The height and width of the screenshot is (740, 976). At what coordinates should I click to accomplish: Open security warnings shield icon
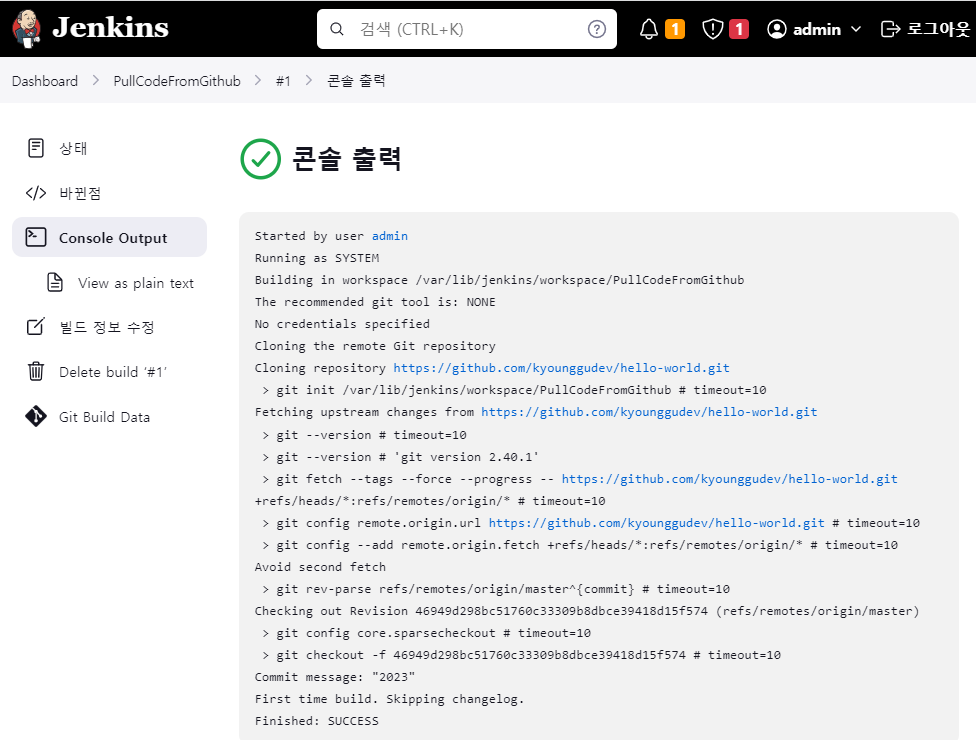coord(712,29)
